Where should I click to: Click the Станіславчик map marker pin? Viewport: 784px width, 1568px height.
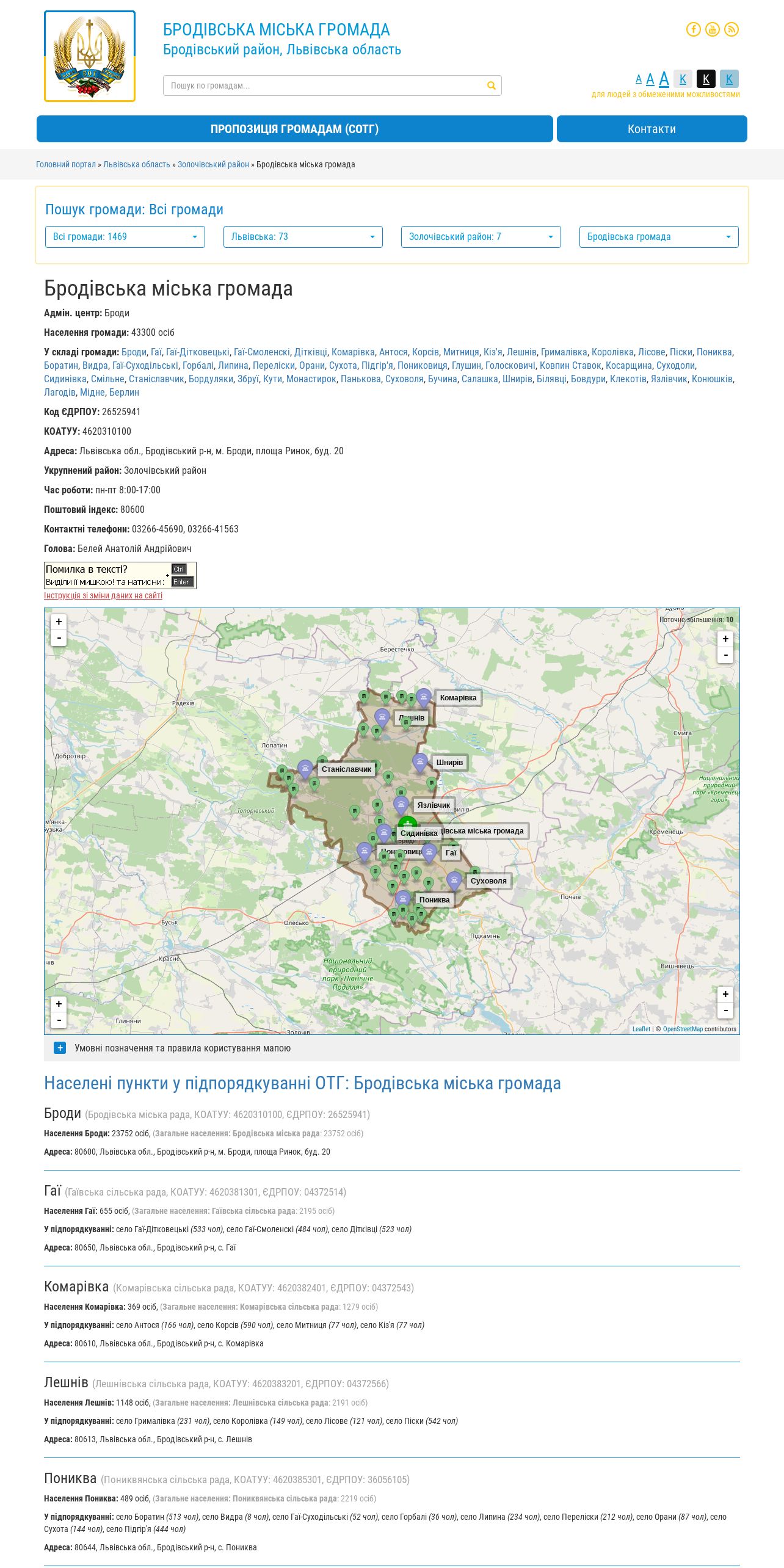[x=305, y=769]
